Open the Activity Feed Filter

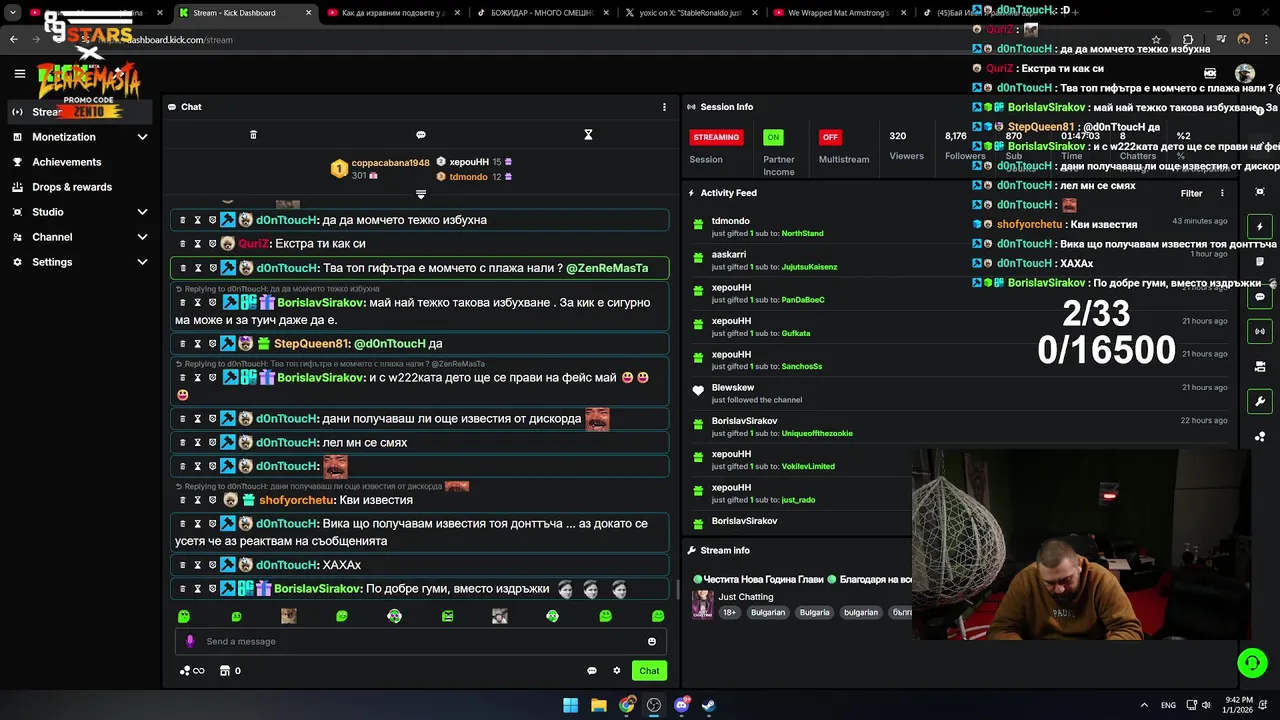[x=1191, y=194]
